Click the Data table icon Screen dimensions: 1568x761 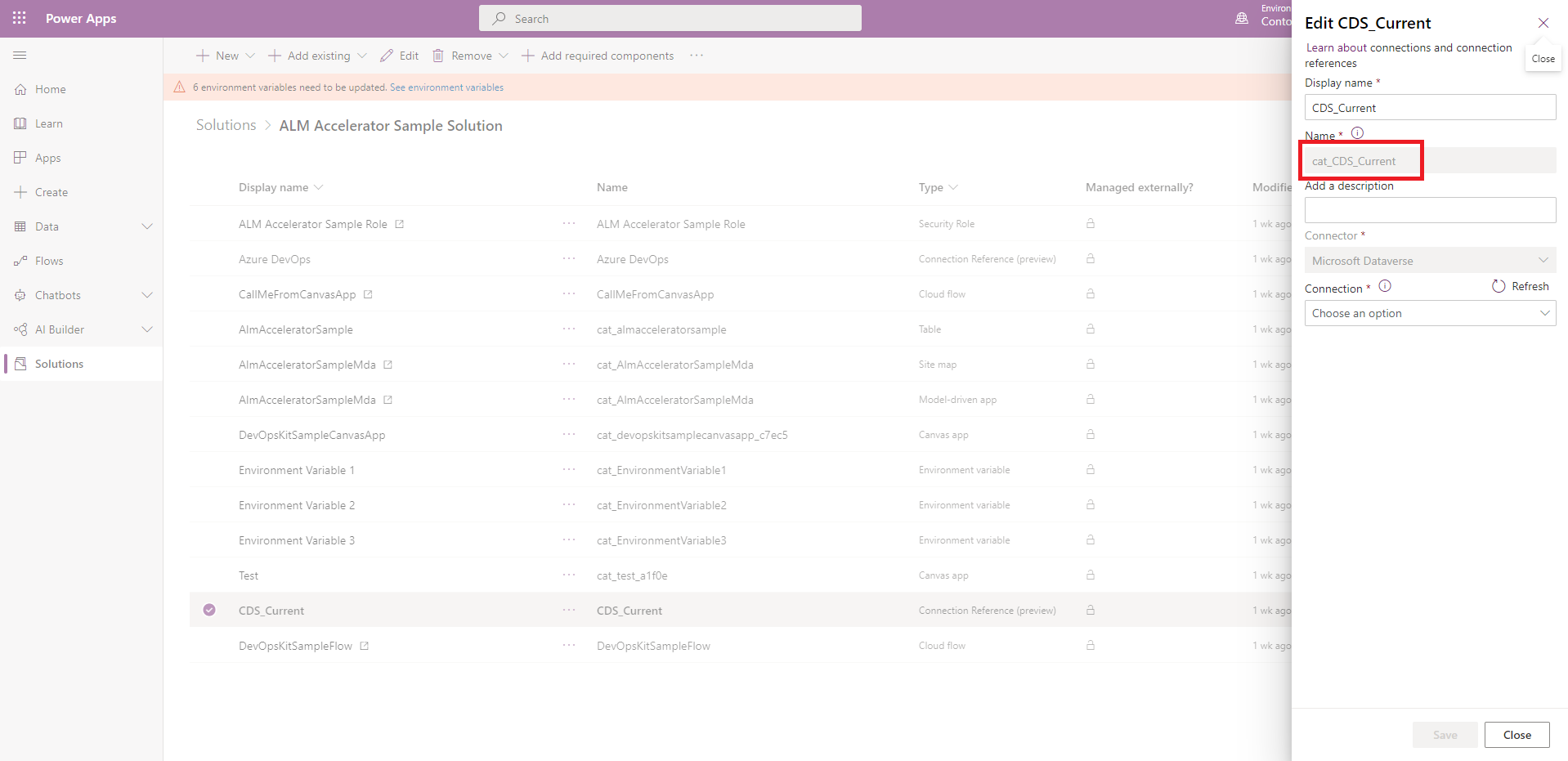[20, 226]
